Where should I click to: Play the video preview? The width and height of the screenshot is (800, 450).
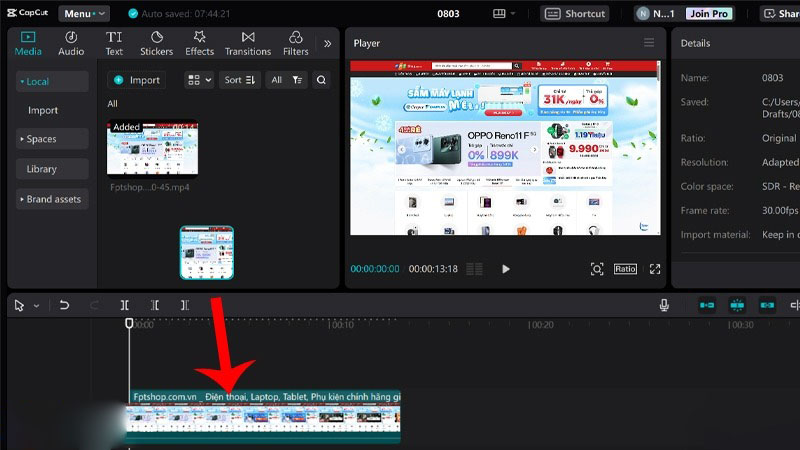[x=506, y=269]
